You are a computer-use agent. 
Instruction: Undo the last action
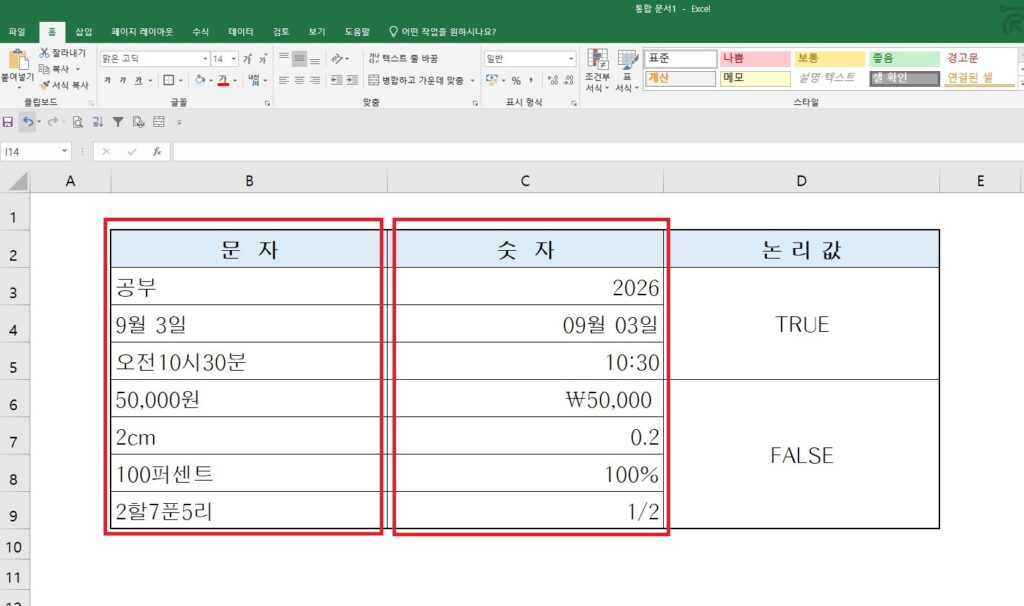[27, 121]
